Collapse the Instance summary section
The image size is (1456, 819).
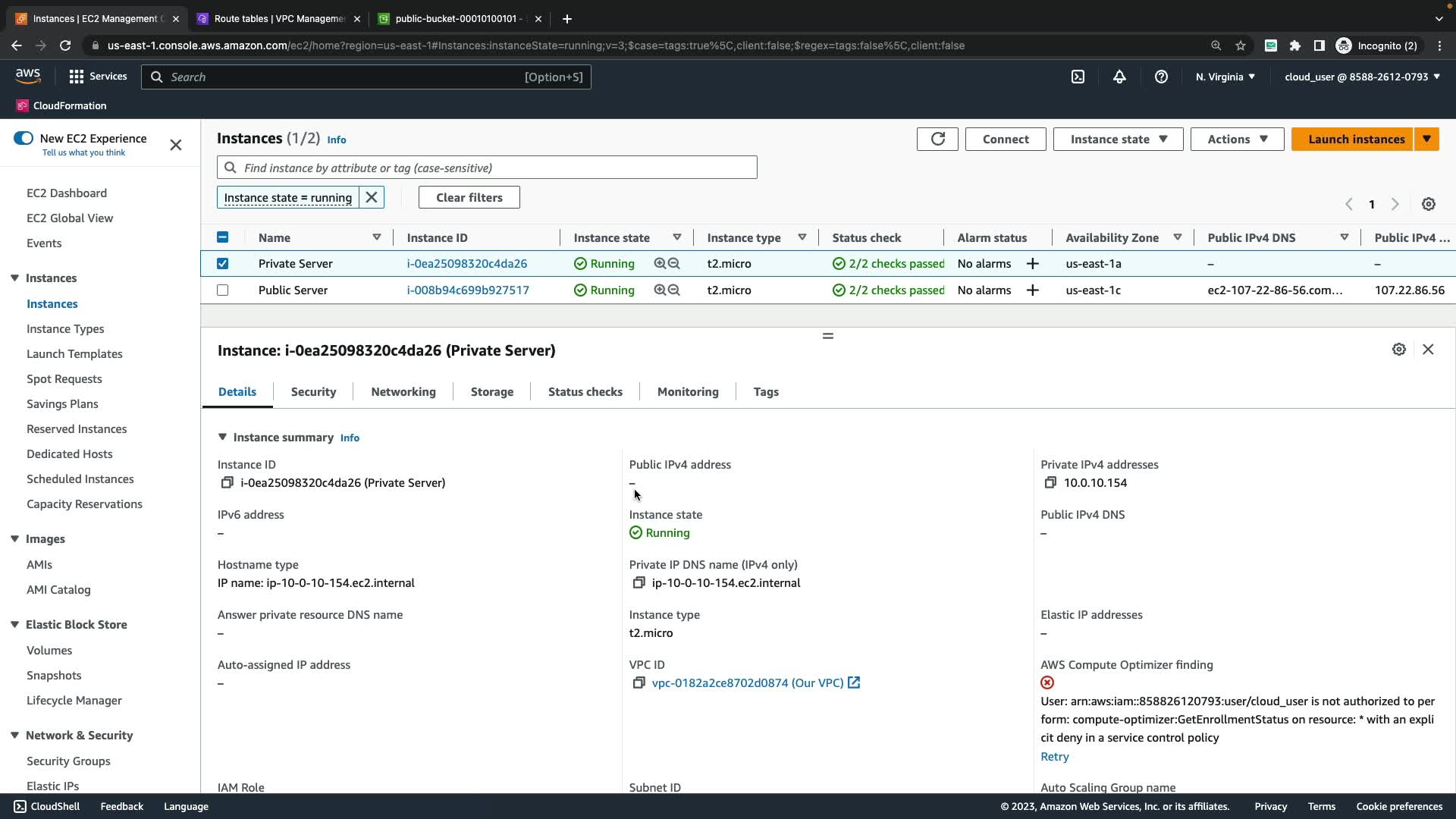[x=222, y=438]
